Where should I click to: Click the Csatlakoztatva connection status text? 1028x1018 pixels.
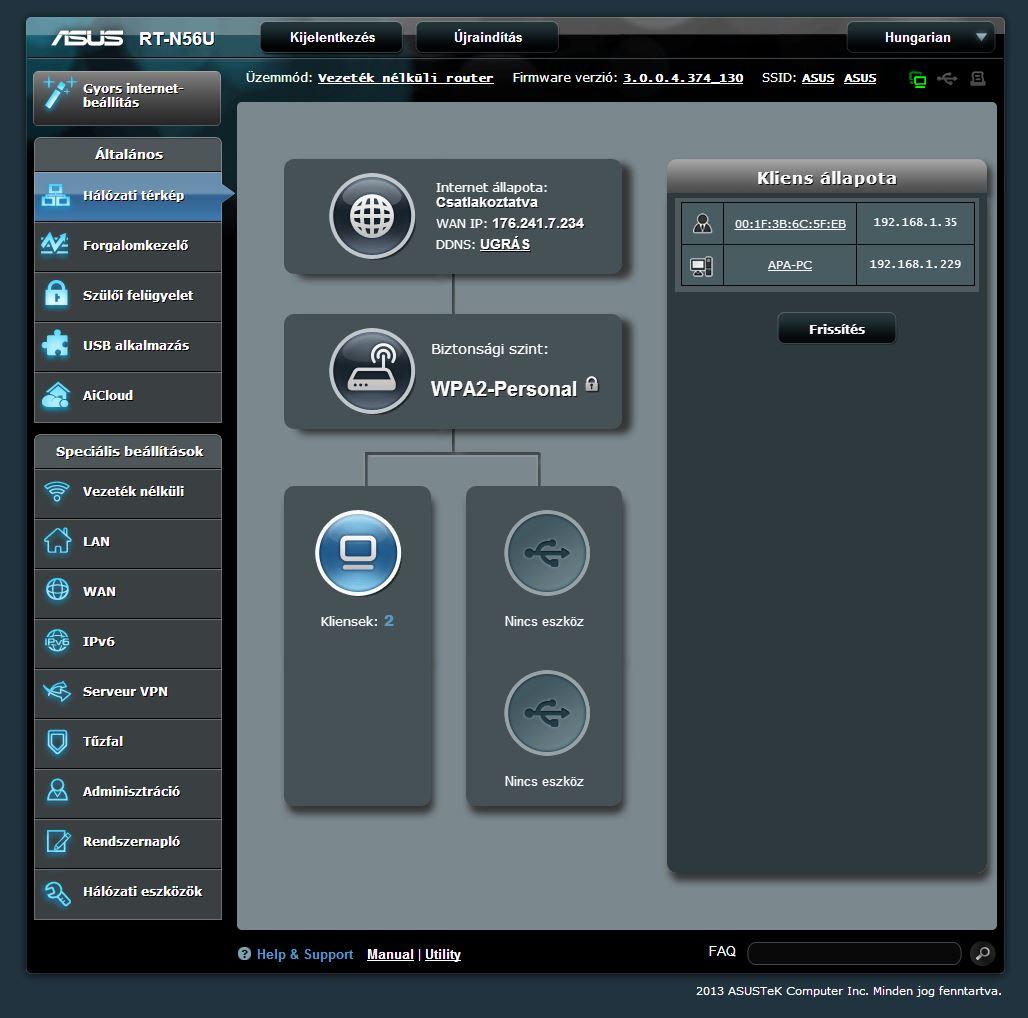pos(486,203)
